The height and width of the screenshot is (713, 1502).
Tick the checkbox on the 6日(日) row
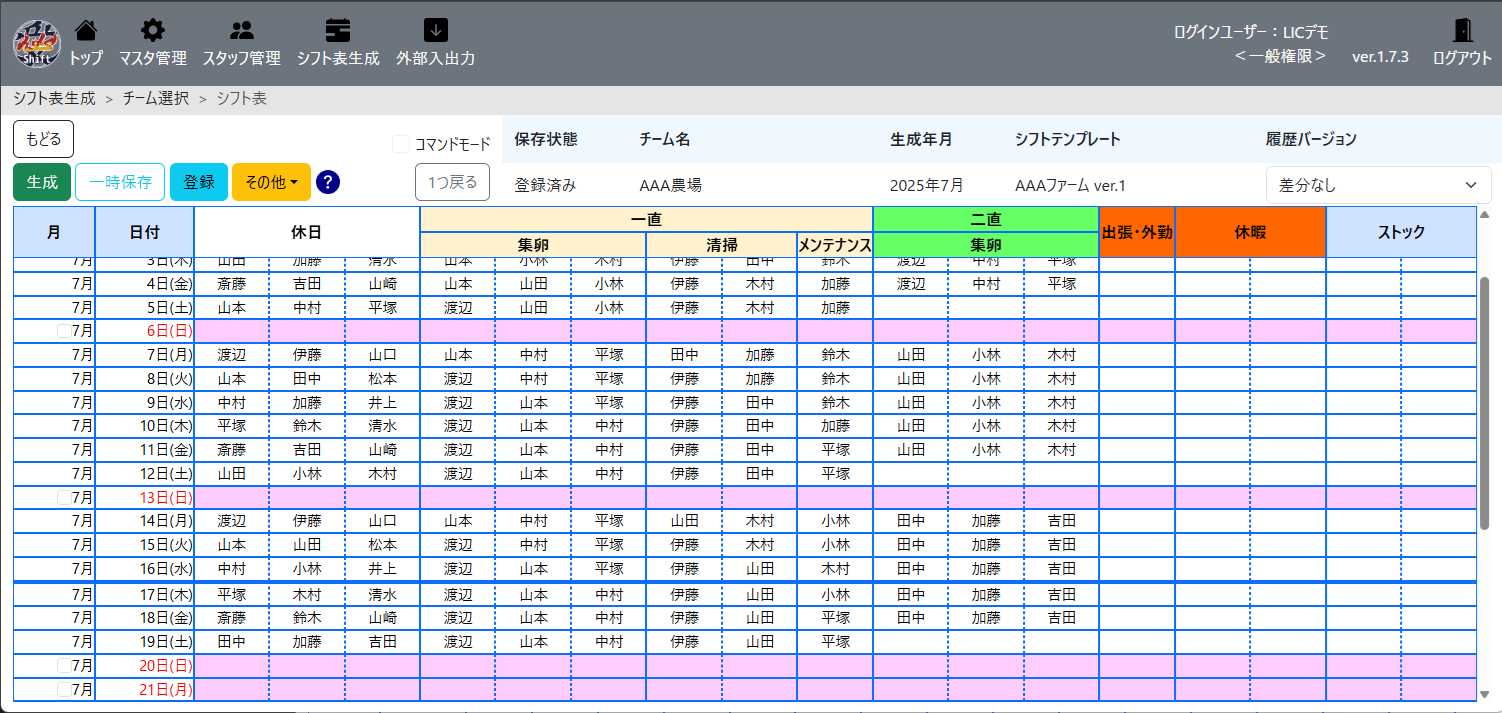point(64,331)
